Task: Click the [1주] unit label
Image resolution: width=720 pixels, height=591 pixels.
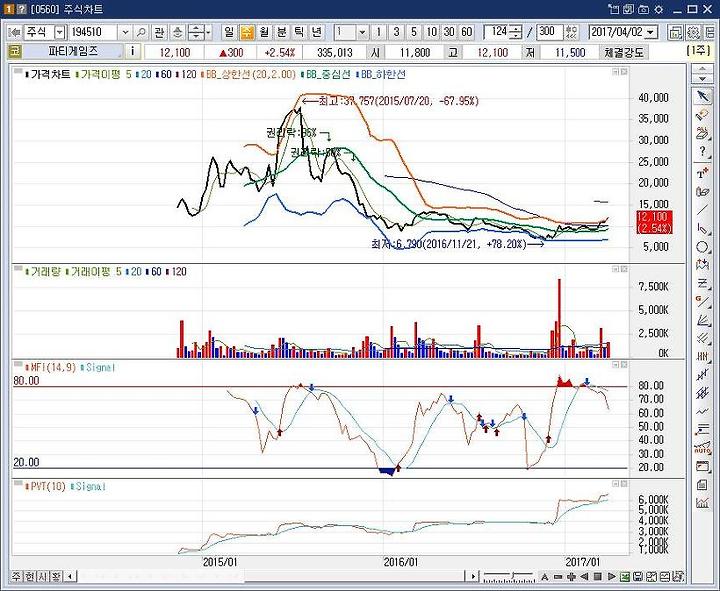Action: (698, 51)
